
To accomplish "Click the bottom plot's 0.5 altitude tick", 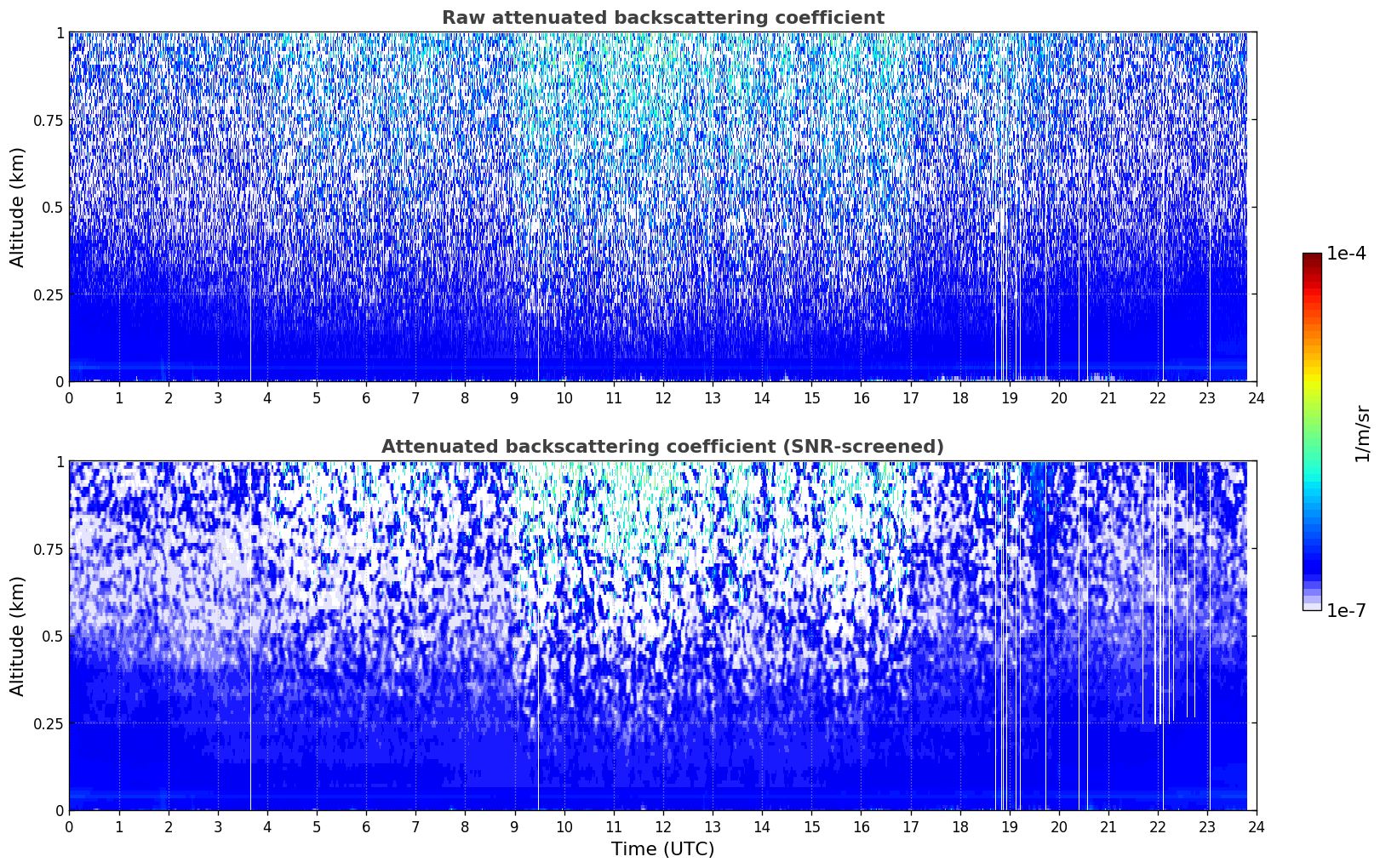I will [x=52, y=637].
